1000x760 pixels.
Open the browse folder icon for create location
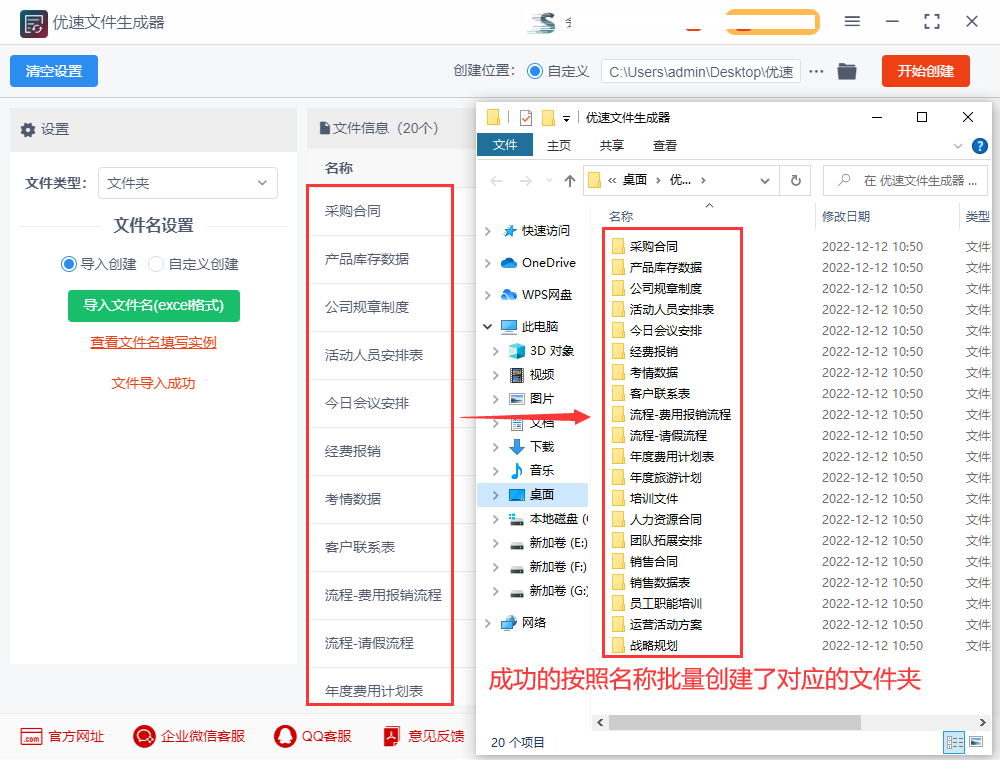(x=847, y=71)
